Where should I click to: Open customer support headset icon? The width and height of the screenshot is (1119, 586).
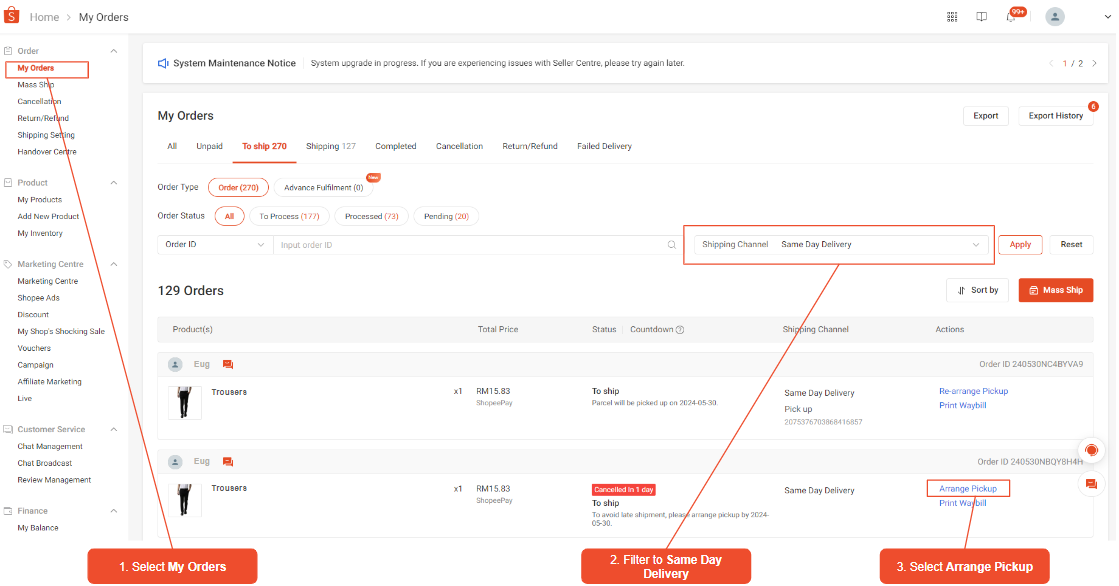[1091, 450]
